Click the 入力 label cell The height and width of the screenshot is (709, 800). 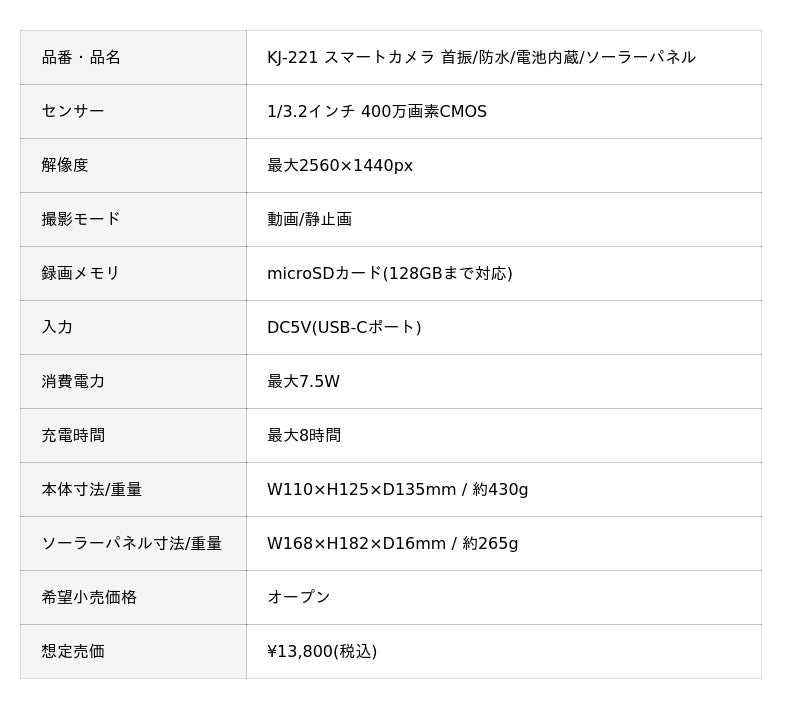click(x=133, y=327)
